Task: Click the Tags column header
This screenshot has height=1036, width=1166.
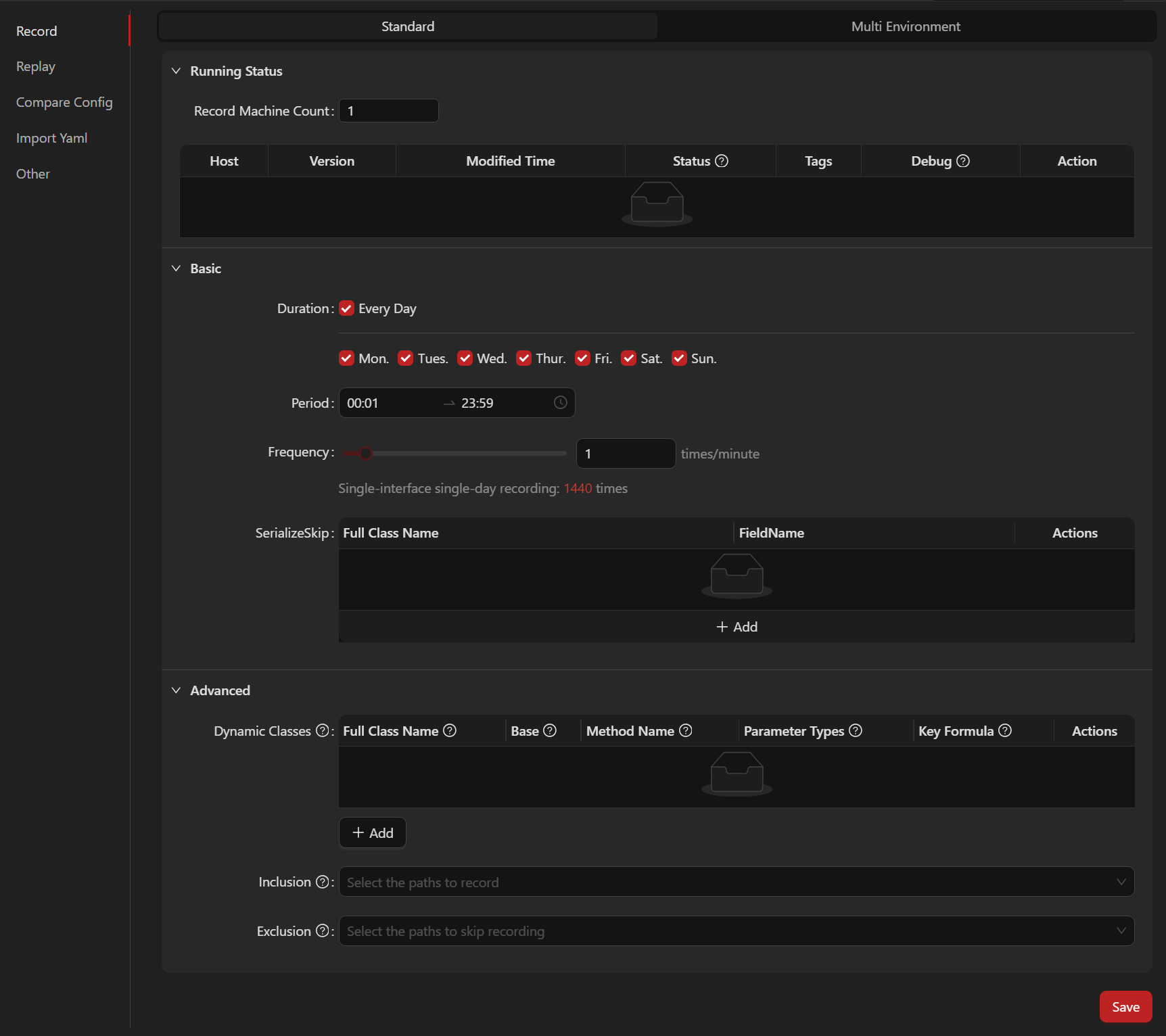Action: pos(818,161)
